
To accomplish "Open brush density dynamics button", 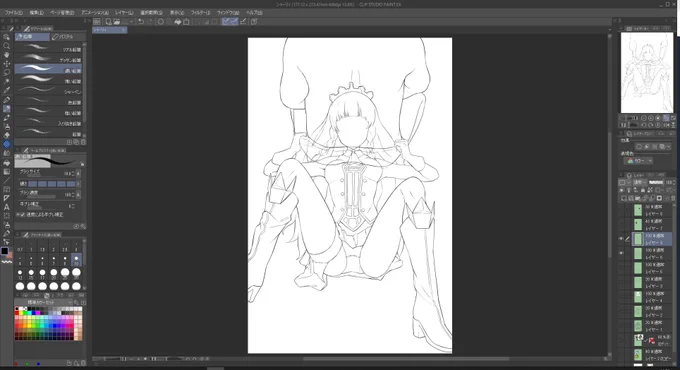I will coord(78,195).
